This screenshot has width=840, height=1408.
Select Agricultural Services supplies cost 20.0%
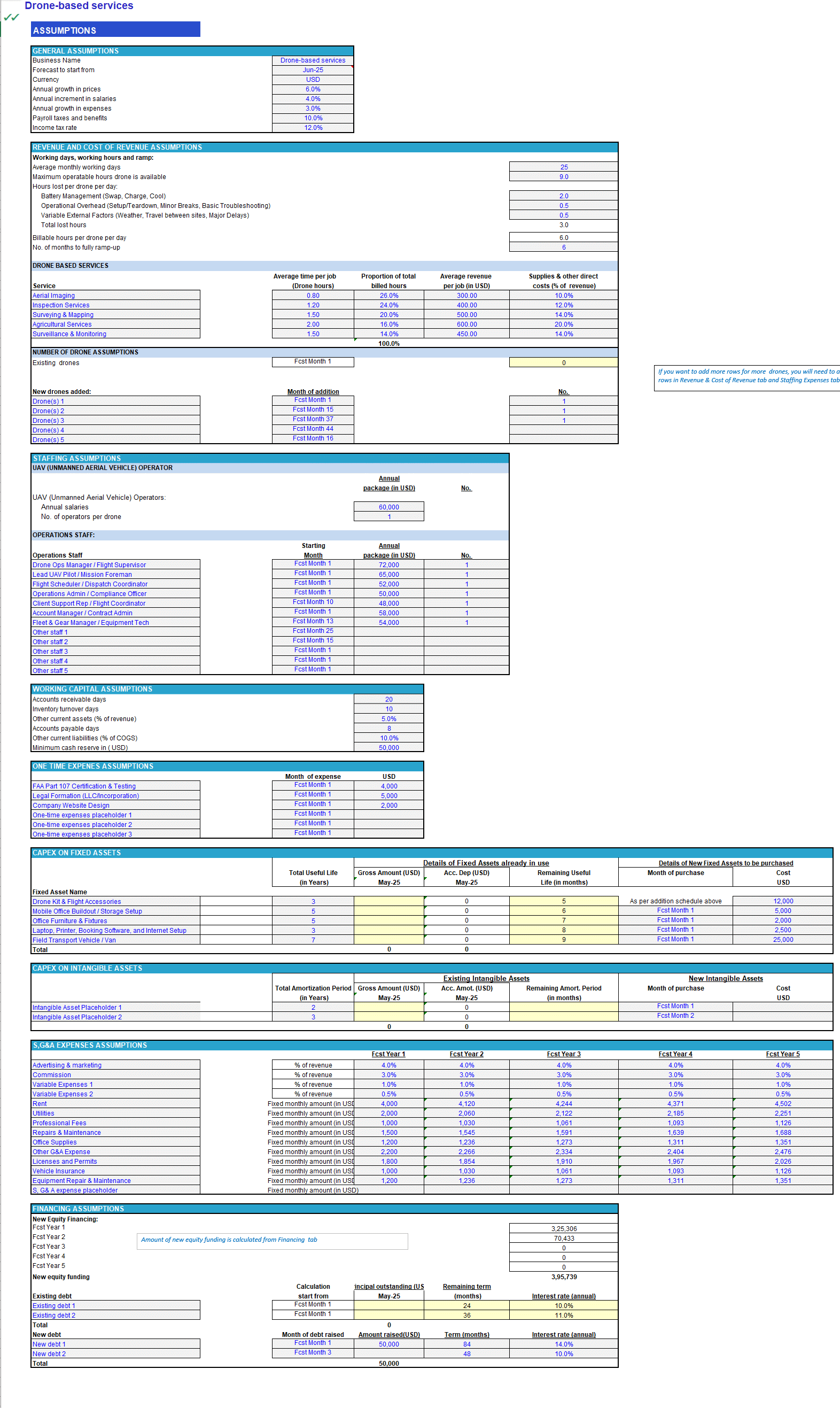(x=563, y=324)
